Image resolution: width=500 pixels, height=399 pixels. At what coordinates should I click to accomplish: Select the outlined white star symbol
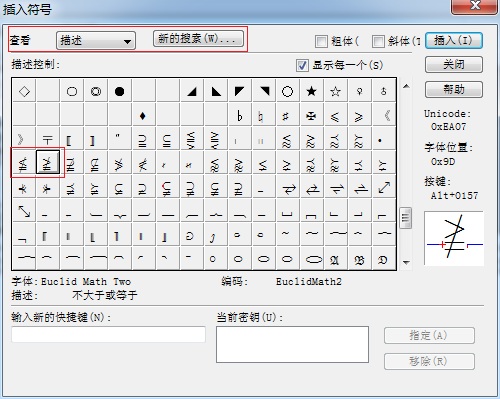coord(336,91)
